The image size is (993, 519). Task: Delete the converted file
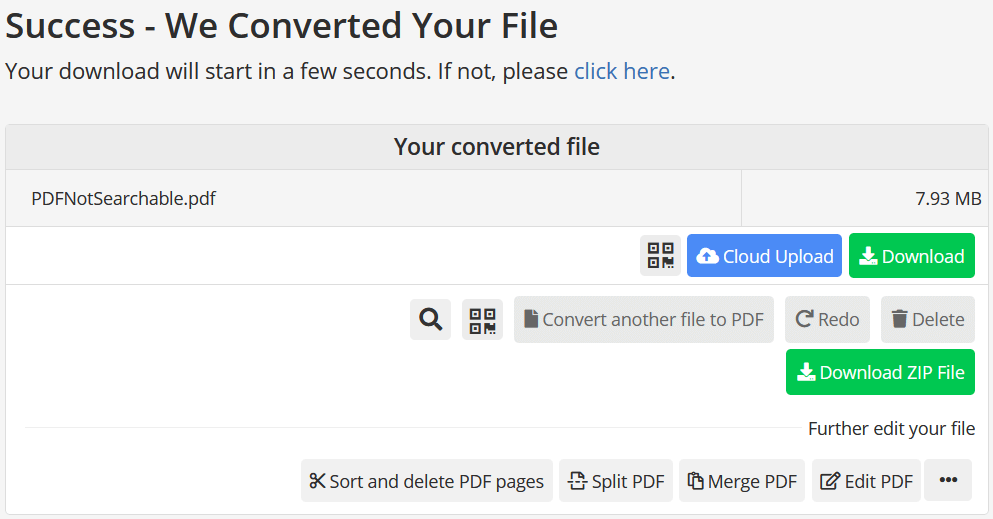(x=928, y=320)
